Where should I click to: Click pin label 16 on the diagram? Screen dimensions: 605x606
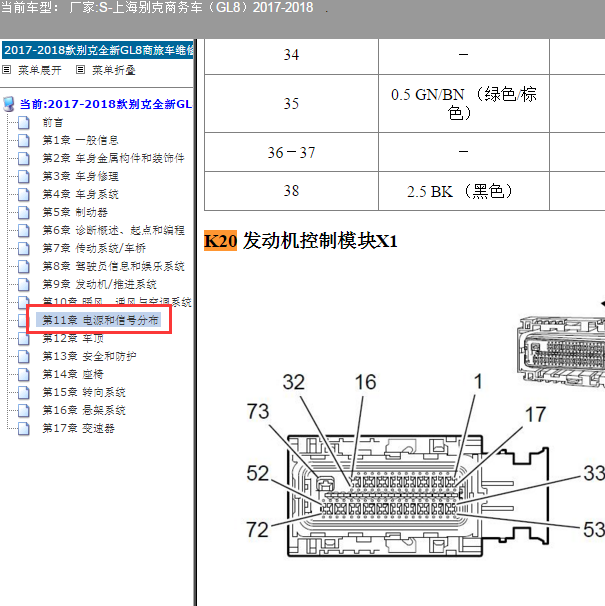pos(365,382)
